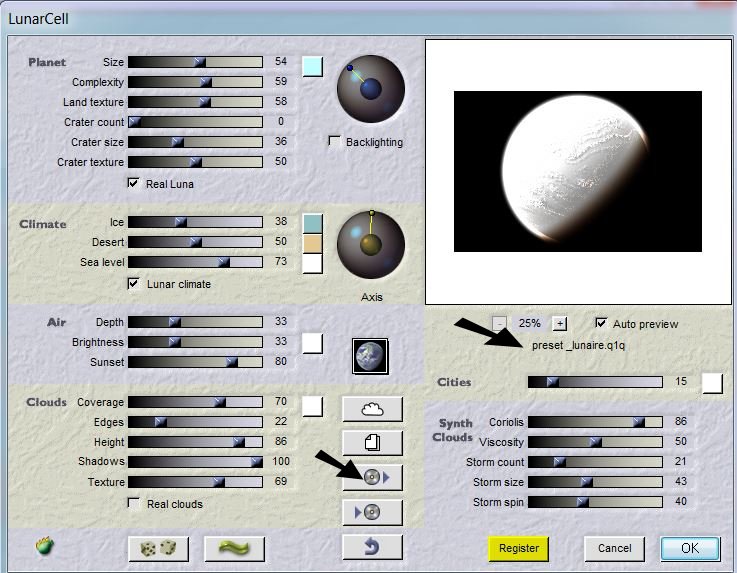Click the Storm spin slider
The height and width of the screenshot is (573, 737).
[596, 502]
